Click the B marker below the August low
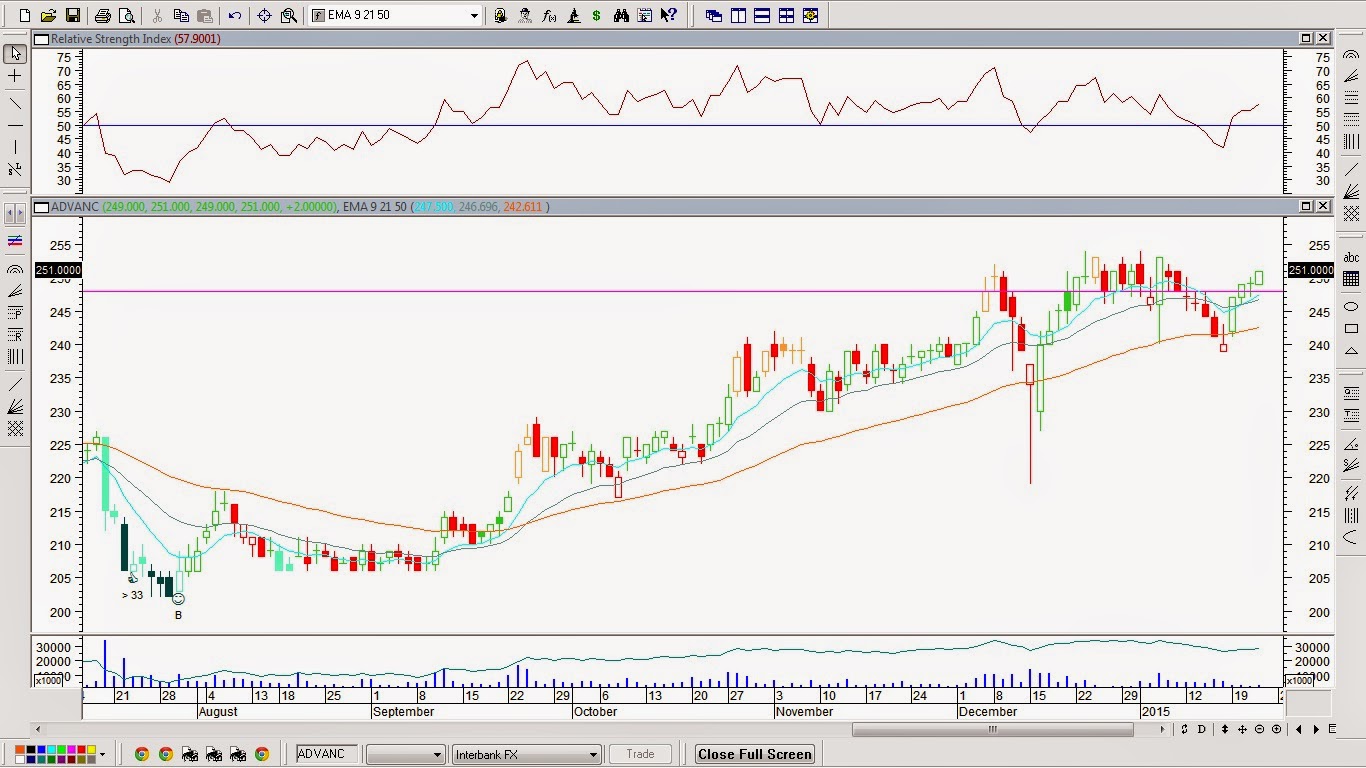This screenshot has height=768, width=1366. 178,615
